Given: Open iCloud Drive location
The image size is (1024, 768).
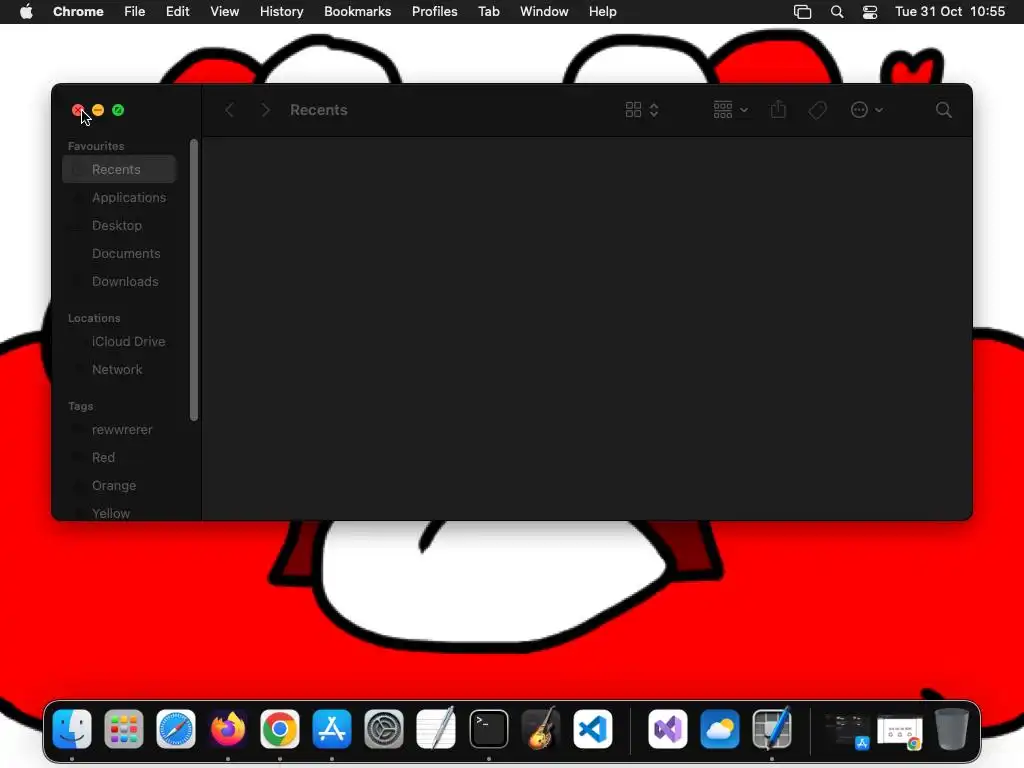Looking at the screenshot, I should click(119, 342).
